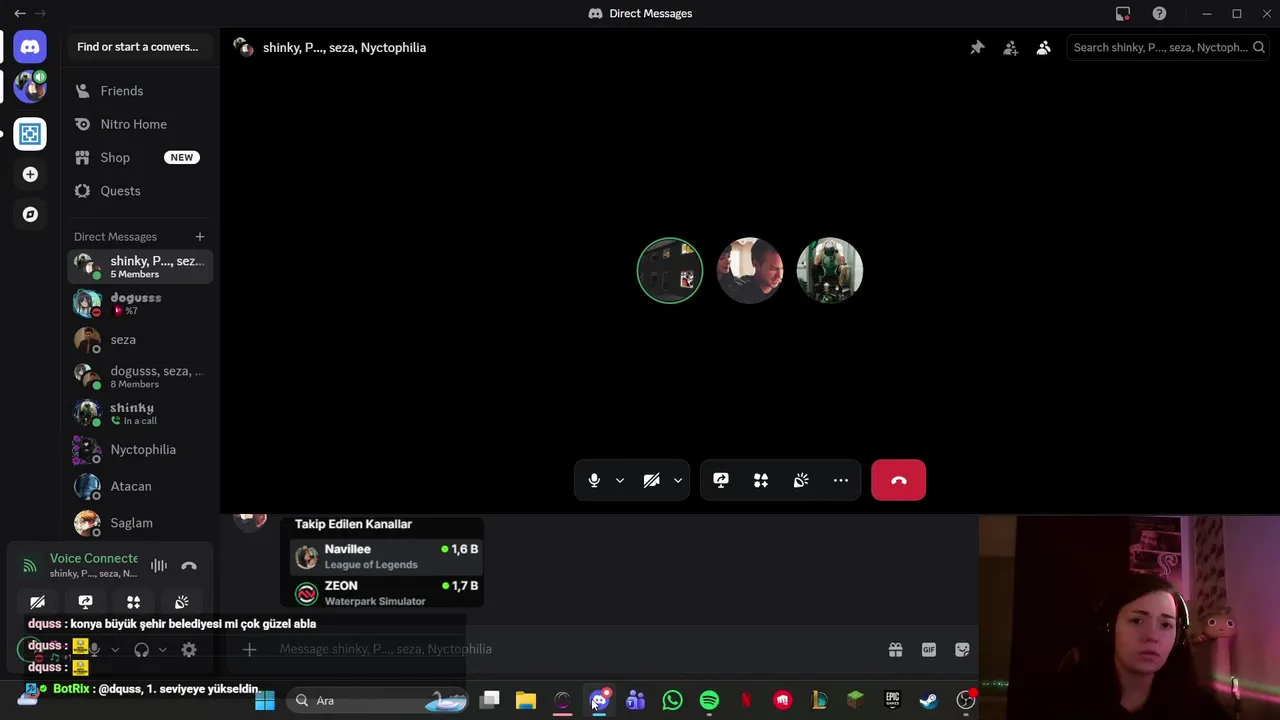Select the third call participant avatar
The width and height of the screenshot is (1280, 720).
[830, 270]
